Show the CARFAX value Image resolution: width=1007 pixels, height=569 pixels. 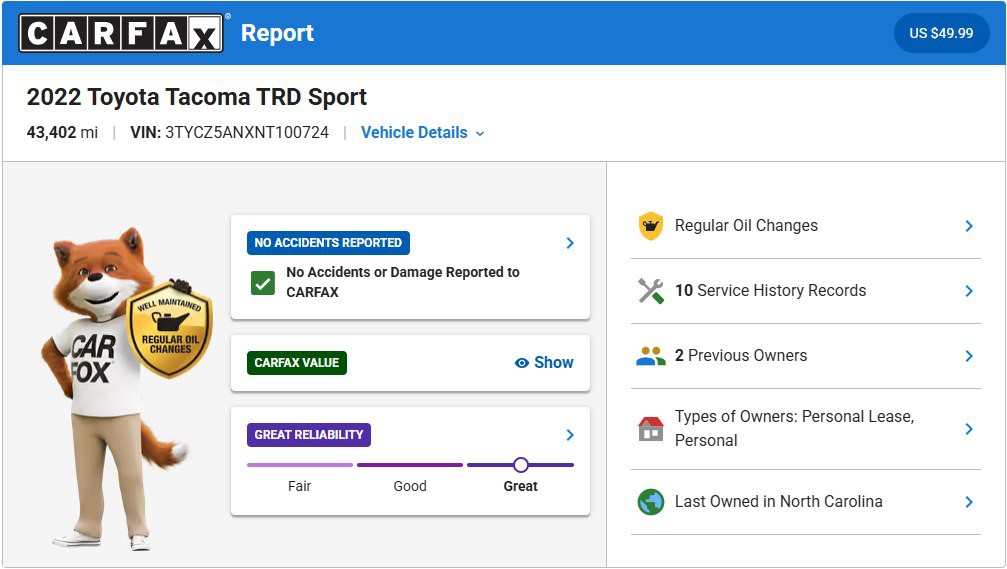(544, 363)
